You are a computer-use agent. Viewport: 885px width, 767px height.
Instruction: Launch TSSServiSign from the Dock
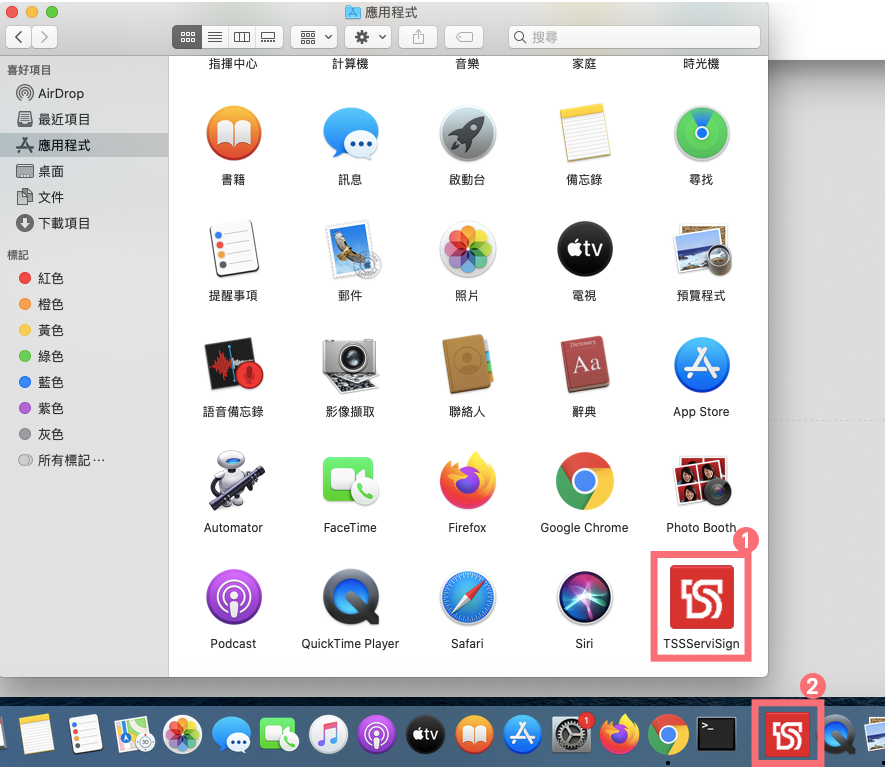pos(787,735)
